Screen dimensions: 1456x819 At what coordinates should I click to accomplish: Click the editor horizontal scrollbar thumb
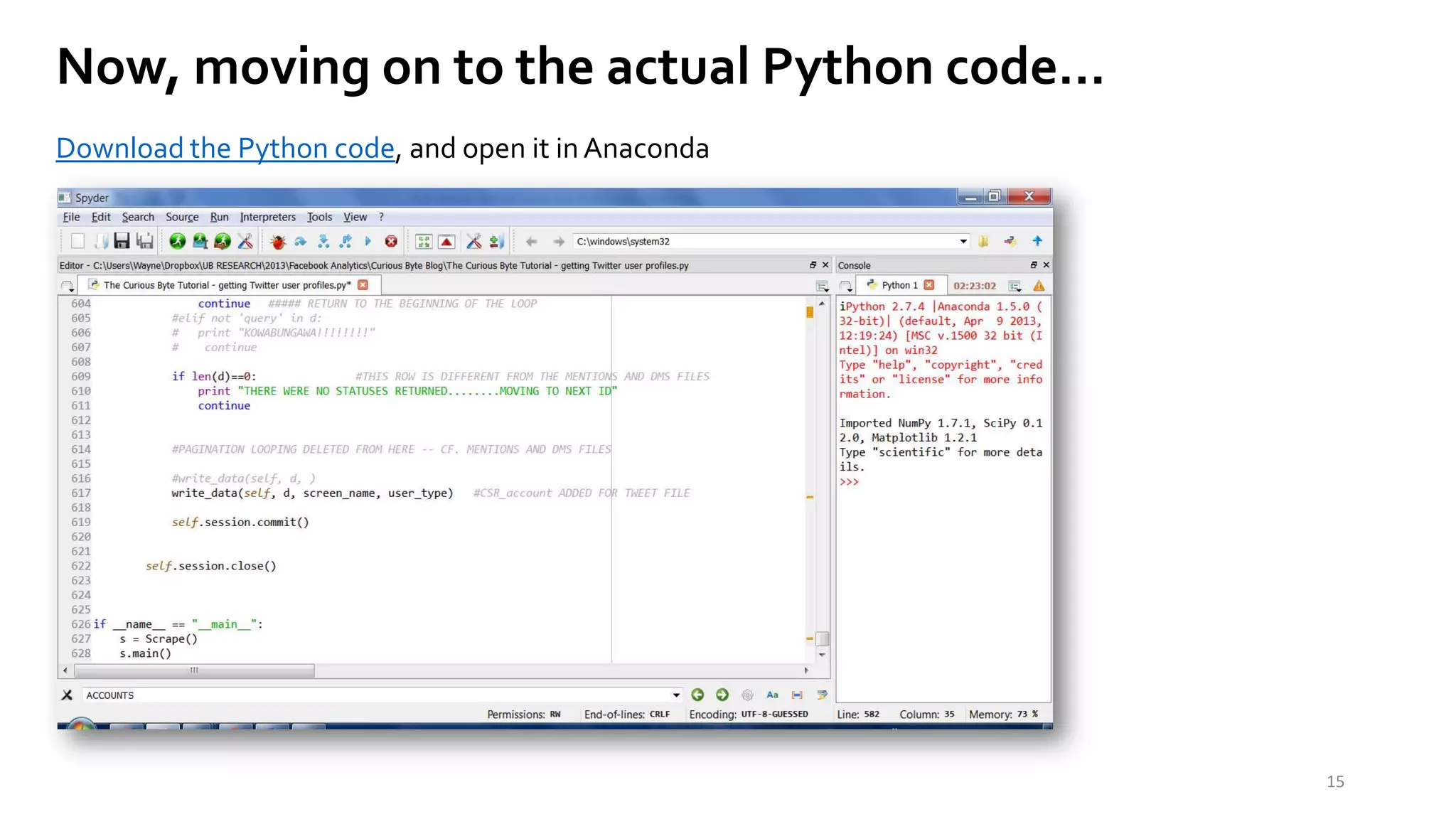194,670
